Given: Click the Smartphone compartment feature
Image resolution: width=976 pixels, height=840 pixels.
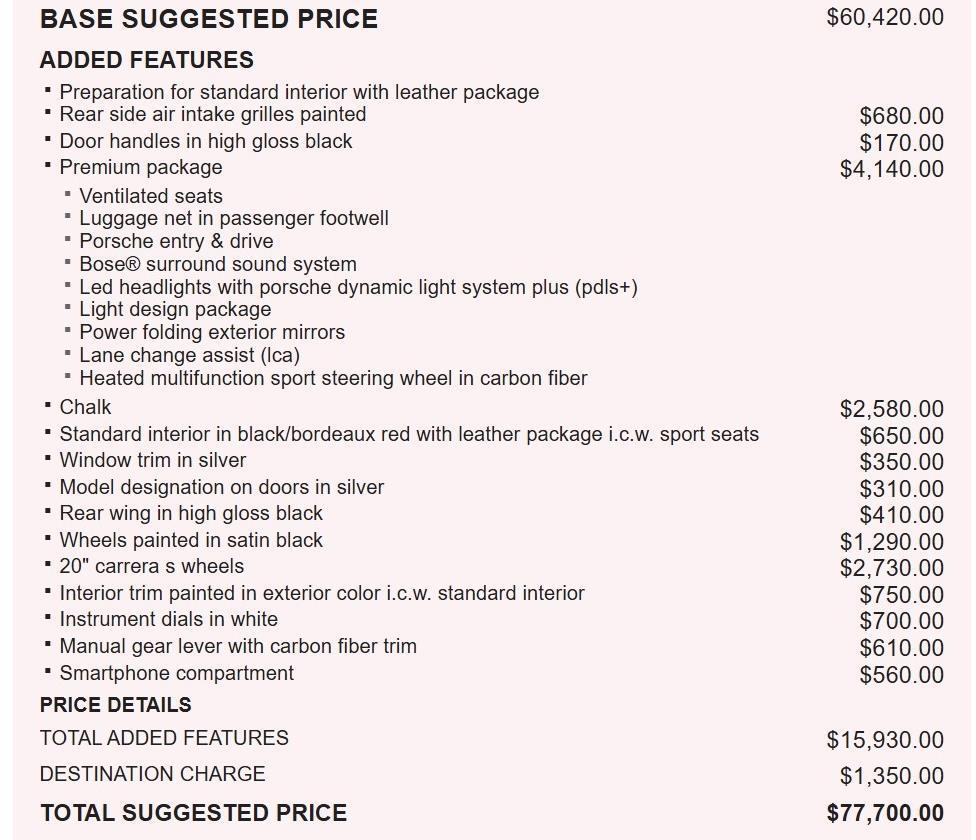Looking at the screenshot, I should [x=176, y=673].
